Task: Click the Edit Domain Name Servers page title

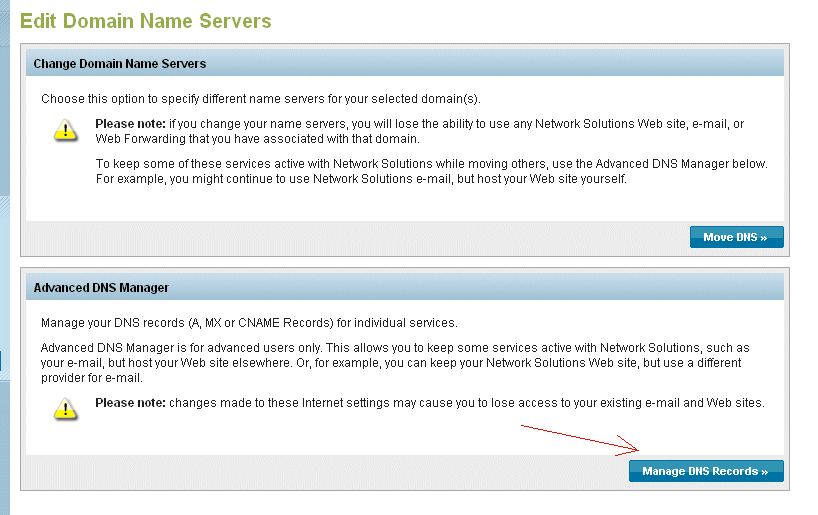Action: tap(145, 21)
